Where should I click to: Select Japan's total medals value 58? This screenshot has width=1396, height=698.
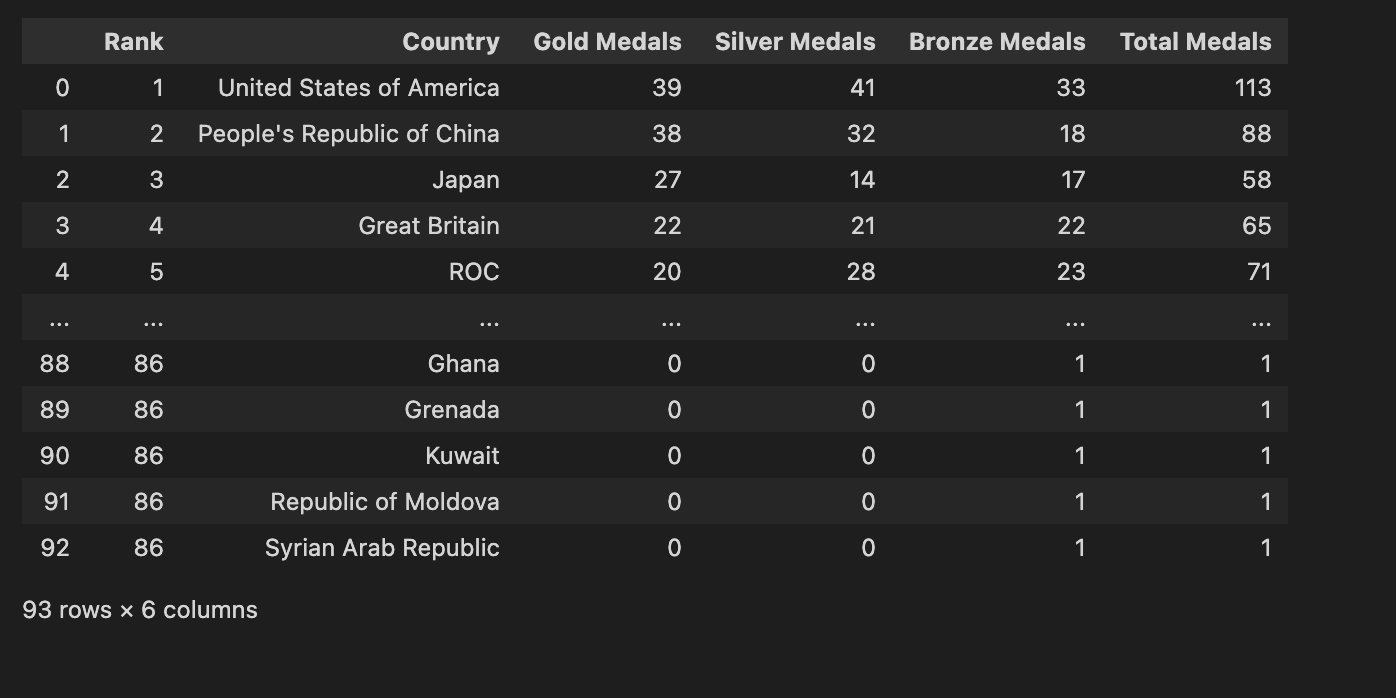pyautogui.click(x=1256, y=180)
